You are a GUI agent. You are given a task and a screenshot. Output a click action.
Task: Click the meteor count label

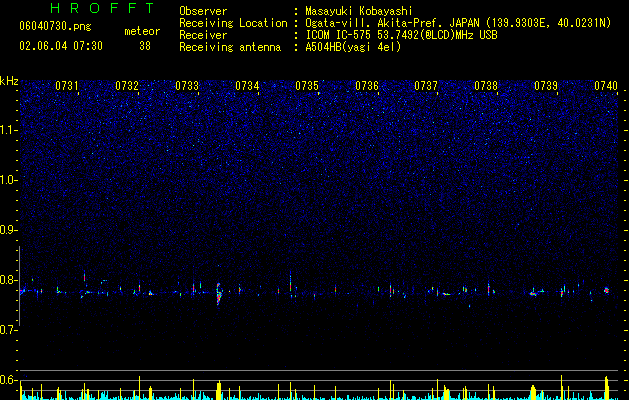point(142,31)
